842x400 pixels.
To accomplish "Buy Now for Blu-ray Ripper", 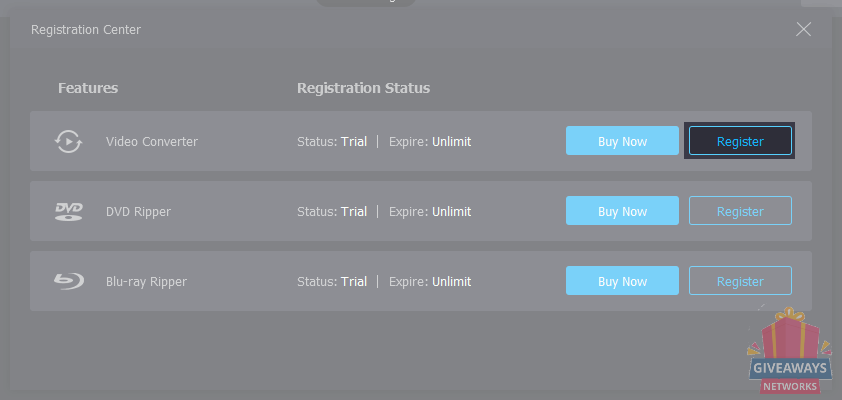I will tap(622, 281).
